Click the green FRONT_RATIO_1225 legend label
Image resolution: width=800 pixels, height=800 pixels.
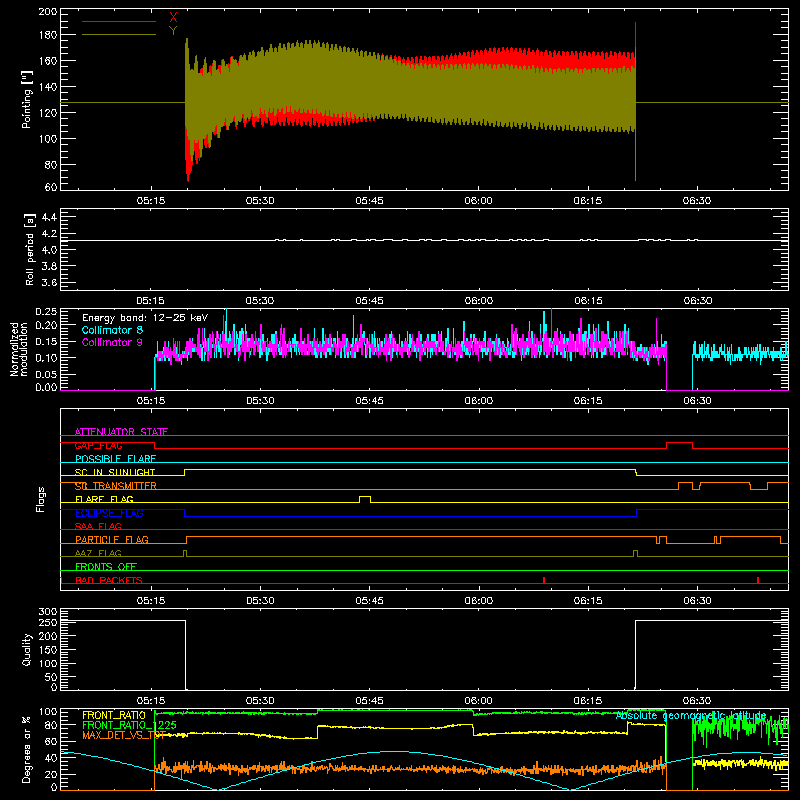(129, 725)
